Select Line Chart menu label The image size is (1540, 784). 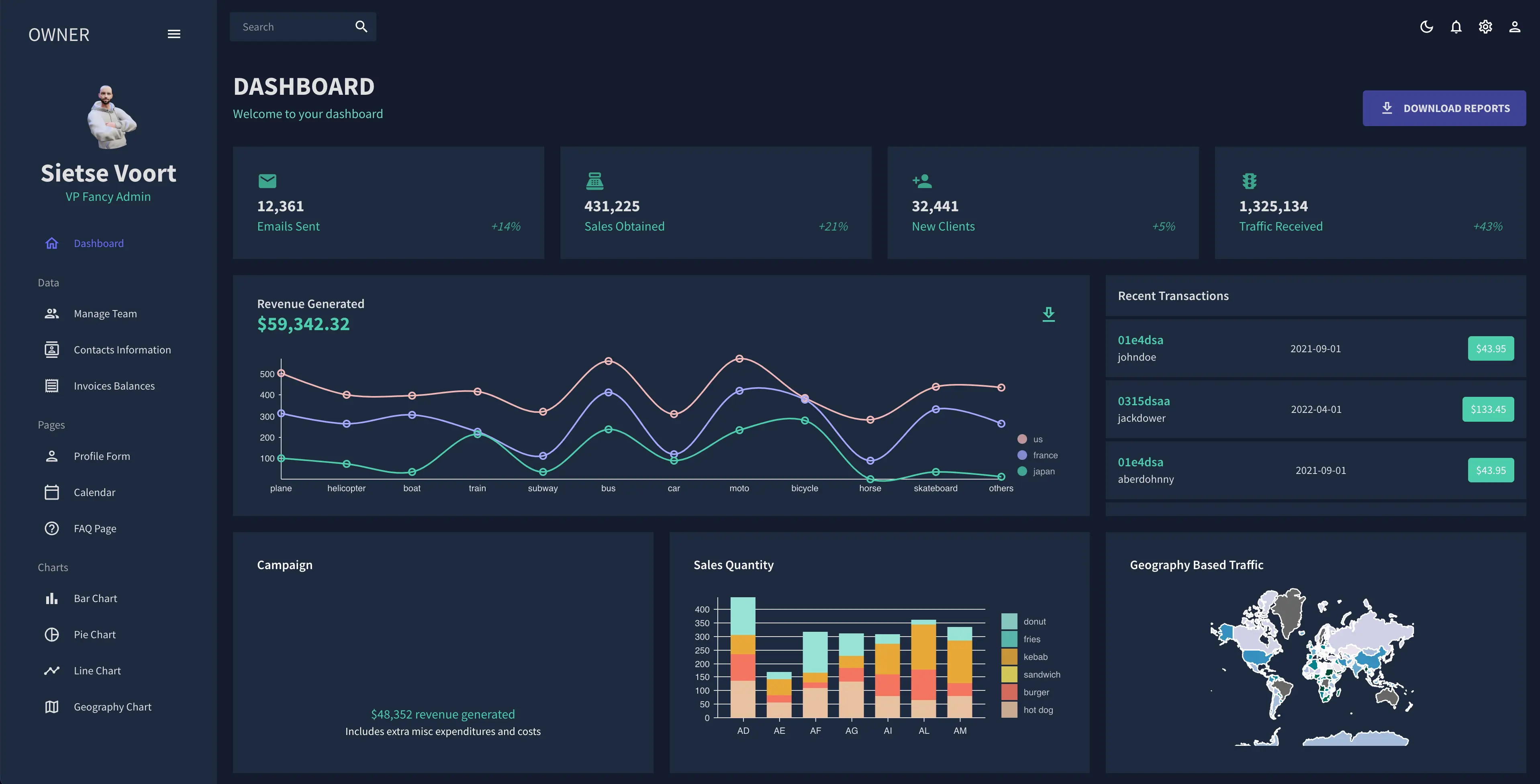[x=98, y=670]
